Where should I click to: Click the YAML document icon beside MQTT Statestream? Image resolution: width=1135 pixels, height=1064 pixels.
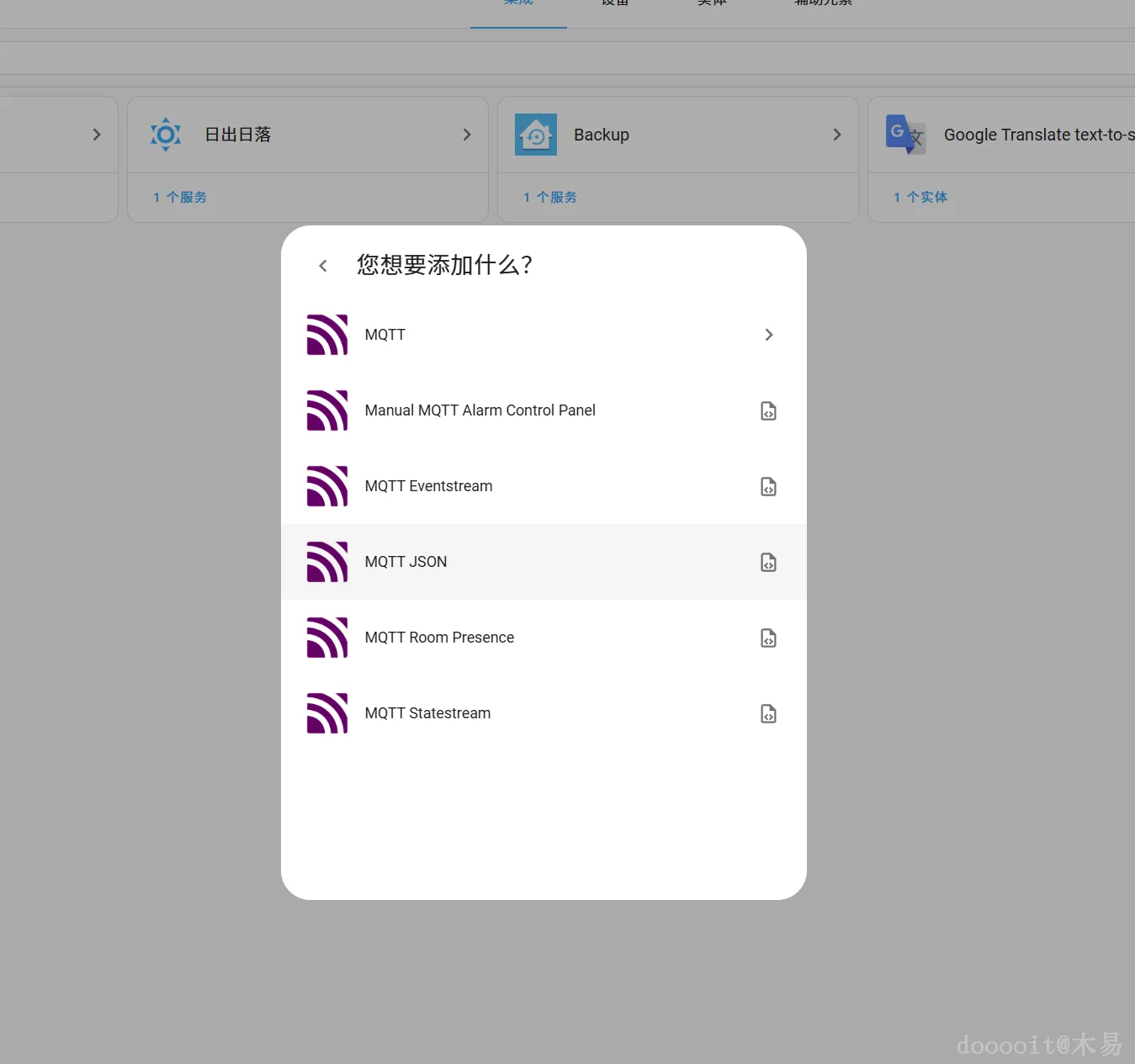[768, 712]
